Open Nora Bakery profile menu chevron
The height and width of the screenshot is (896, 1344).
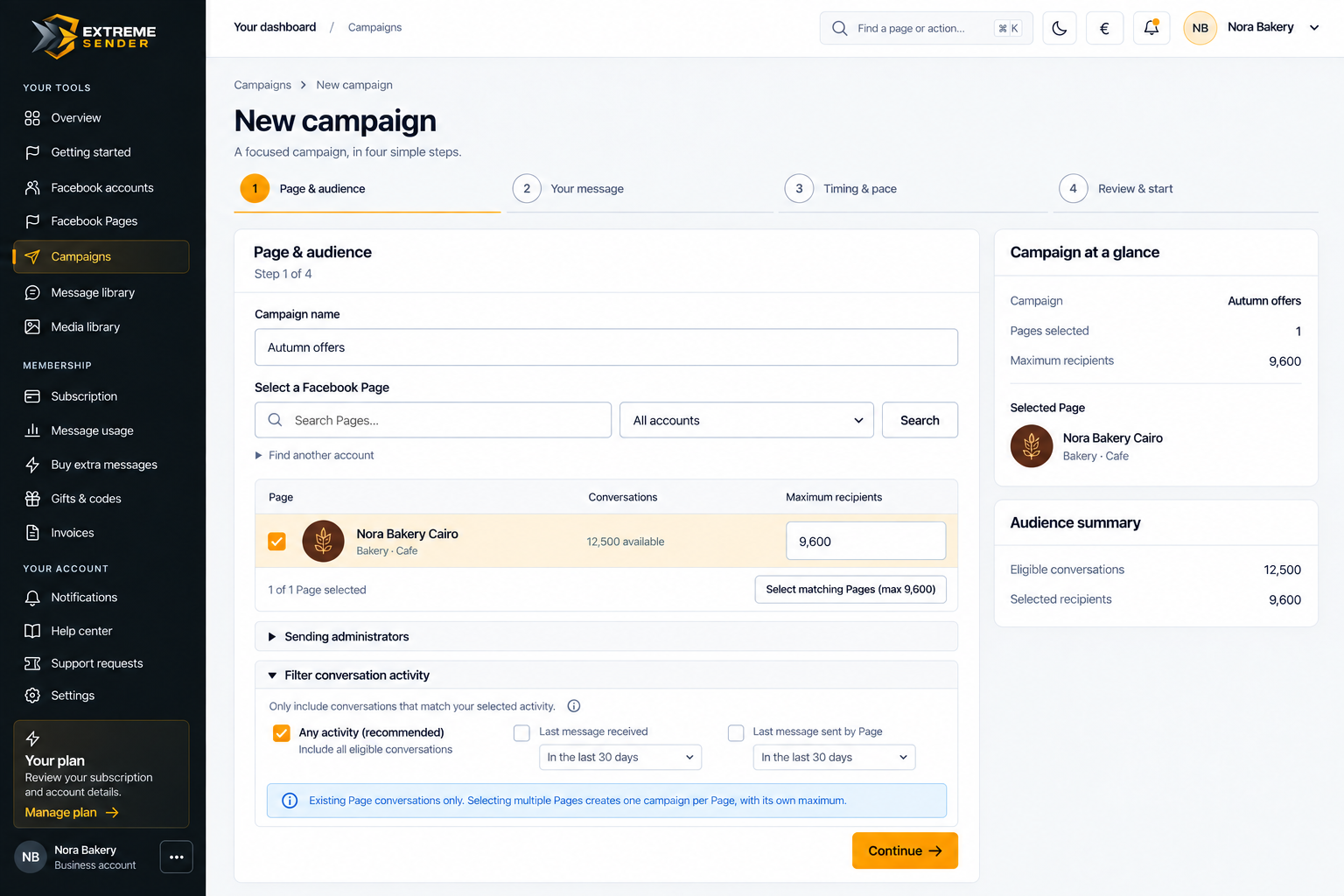(x=1313, y=28)
